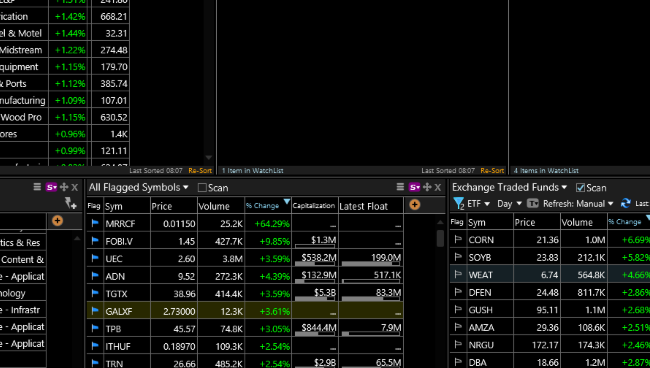Sort ETF table by Price header

click(x=536, y=223)
